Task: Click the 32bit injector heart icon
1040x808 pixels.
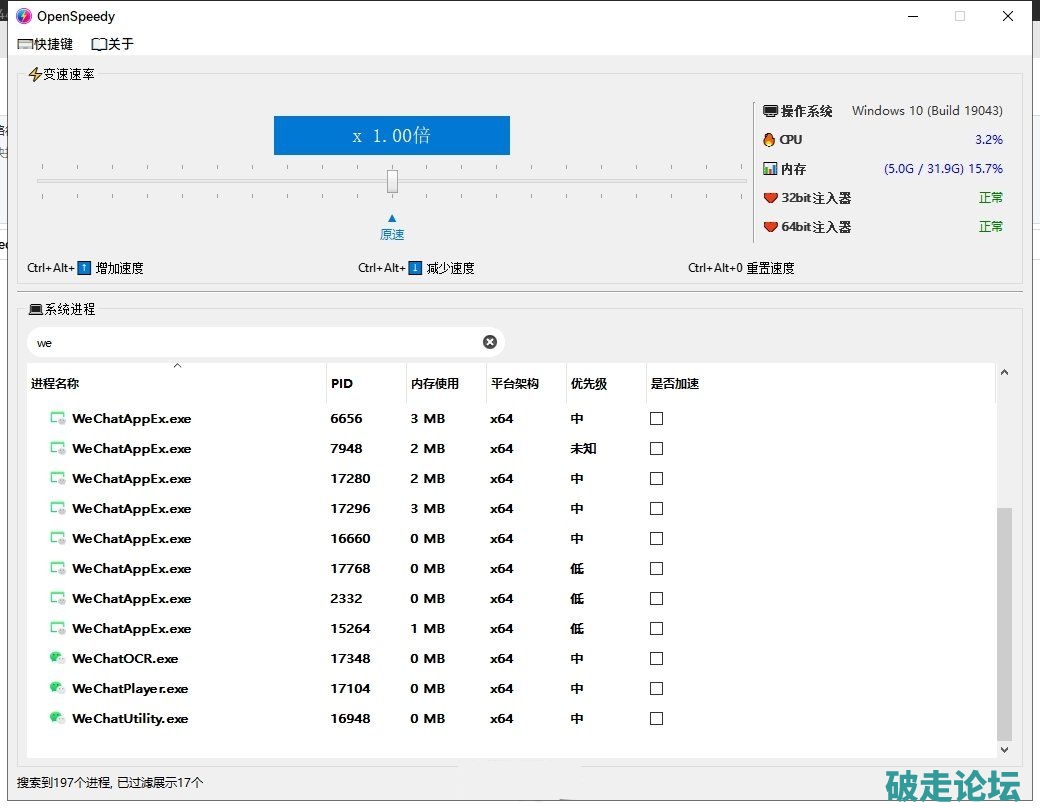Action: point(769,198)
